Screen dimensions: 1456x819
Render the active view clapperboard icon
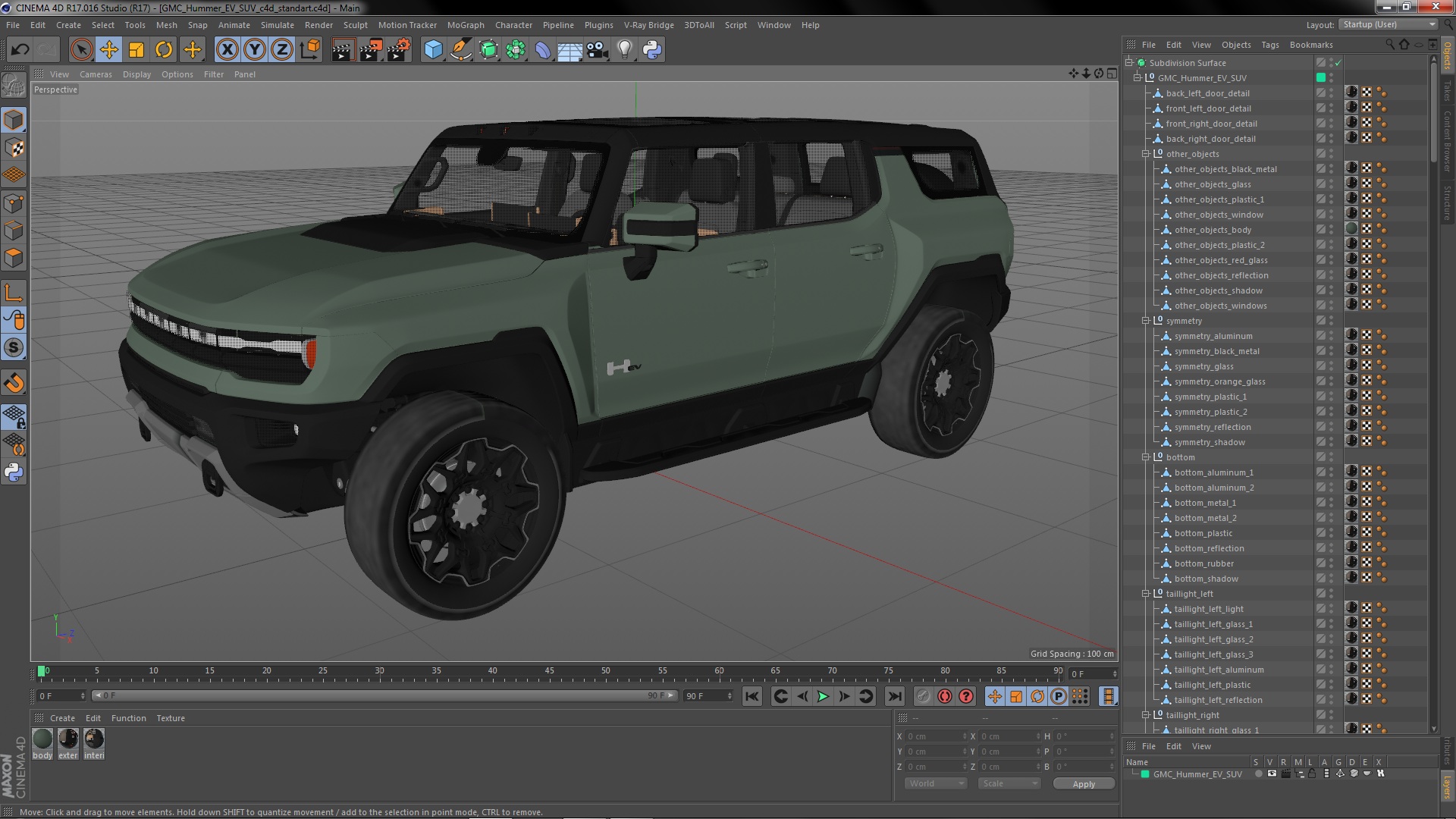tap(343, 50)
